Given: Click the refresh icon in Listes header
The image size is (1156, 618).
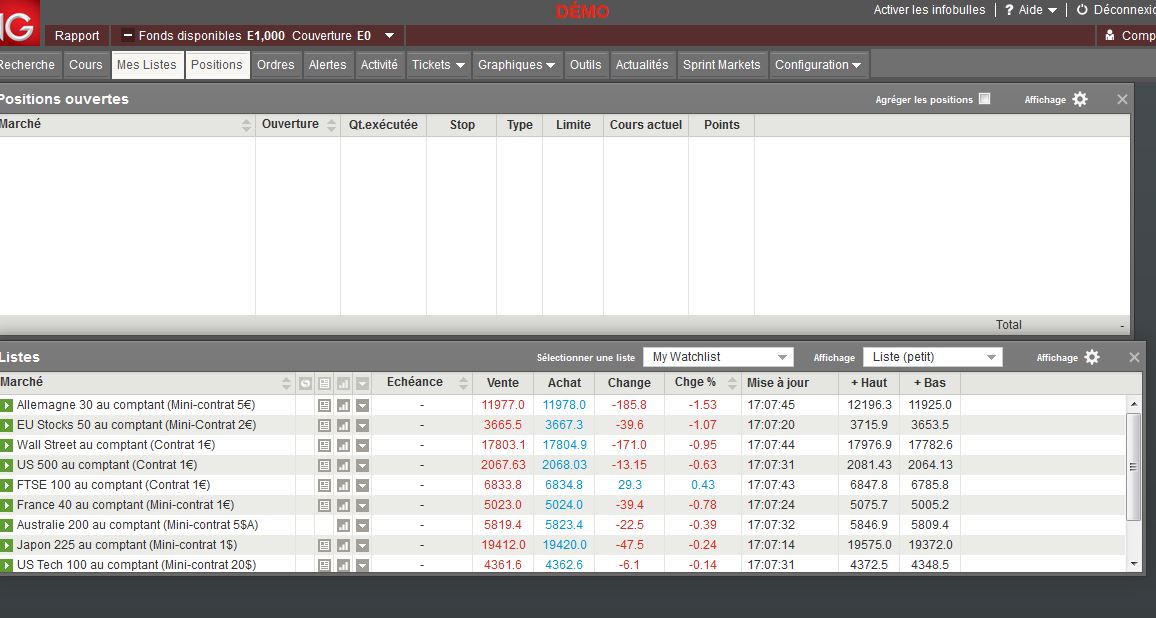Looking at the screenshot, I should [305, 383].
